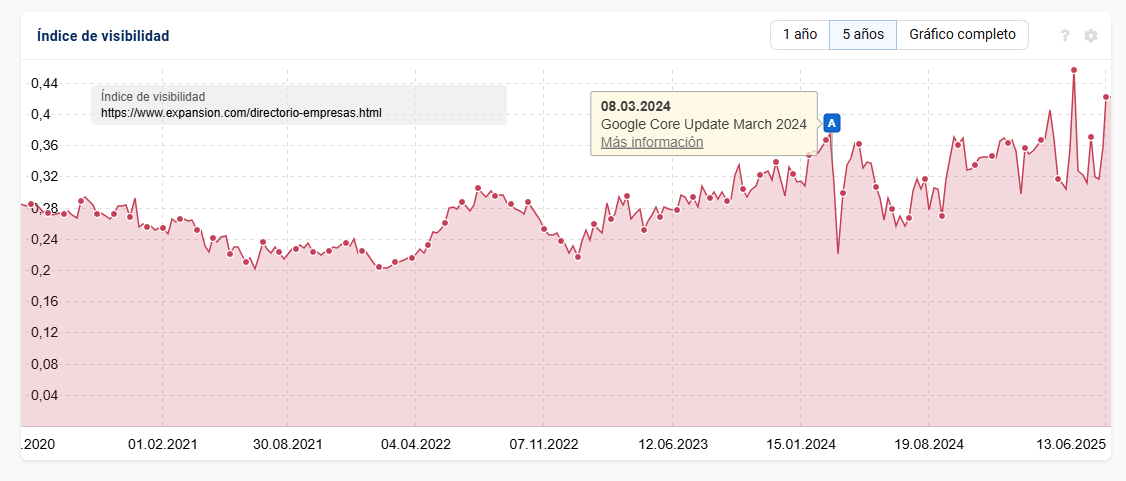Click the tooltip date '08.03.2024'
Image resolution: width=1126 pixels, height=481 pixels.
click(x=635, y=105)
